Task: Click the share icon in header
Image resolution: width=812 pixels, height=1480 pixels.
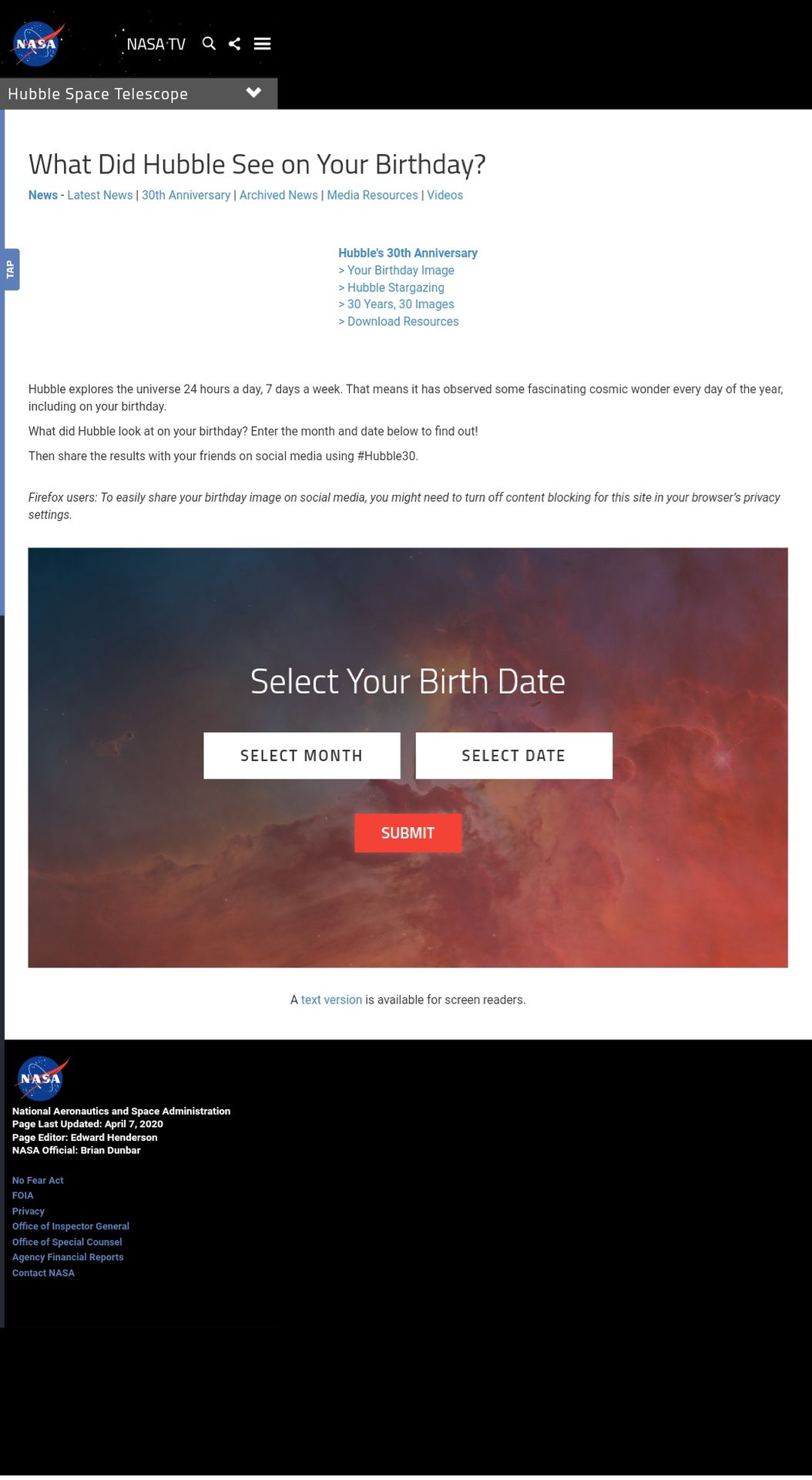Action: [x=234, y=44]
